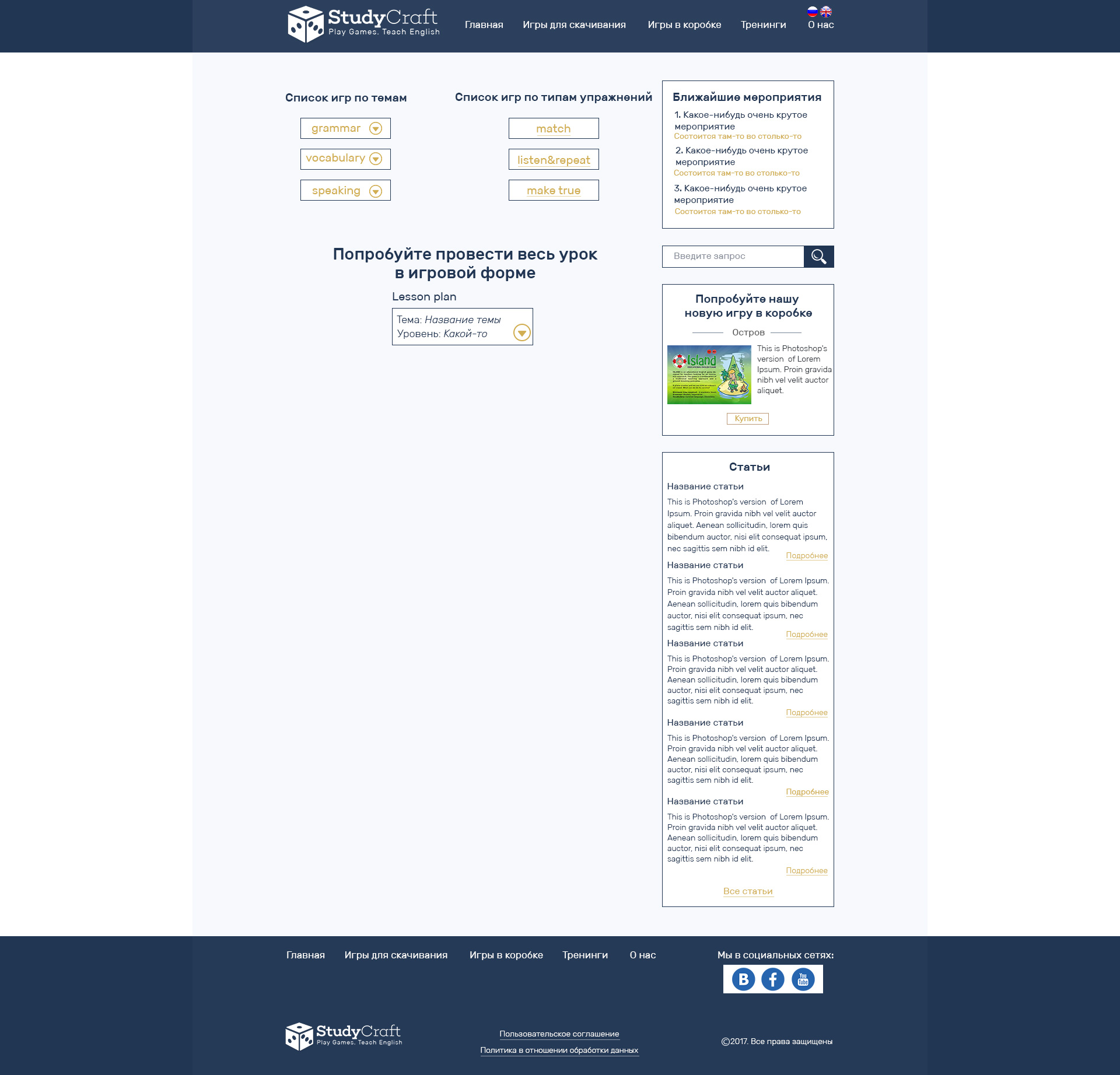Open Игры для скачивания in footer menu
This screenshot has height=1075, width=1120.
pos(396,955)
